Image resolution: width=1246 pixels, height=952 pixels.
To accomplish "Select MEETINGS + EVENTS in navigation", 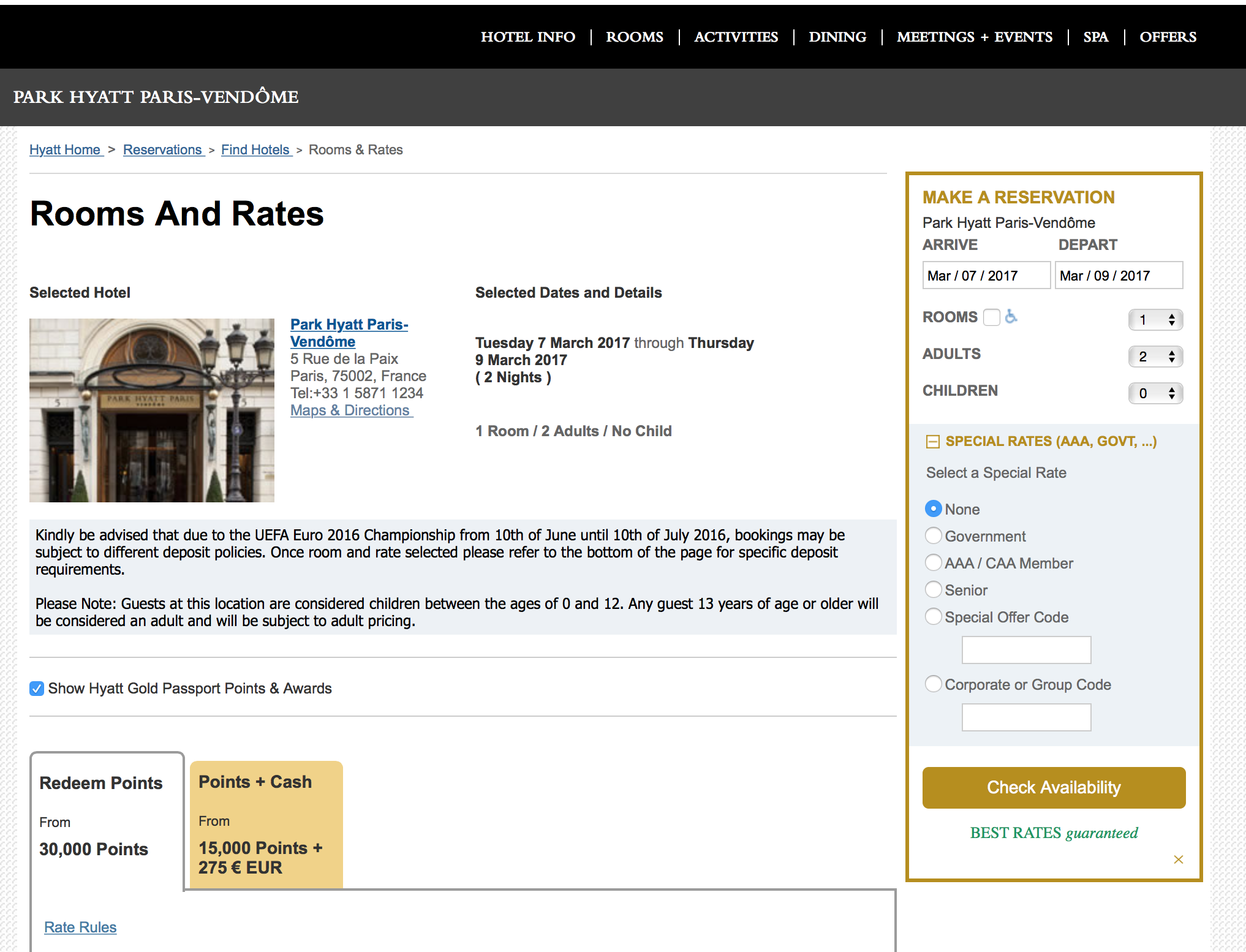I will (974, 37).
